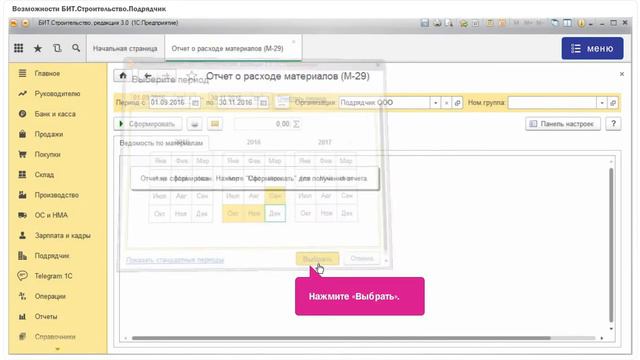Open the blue меню button
The width and height of the screenshot is (640, 360).
592,48
